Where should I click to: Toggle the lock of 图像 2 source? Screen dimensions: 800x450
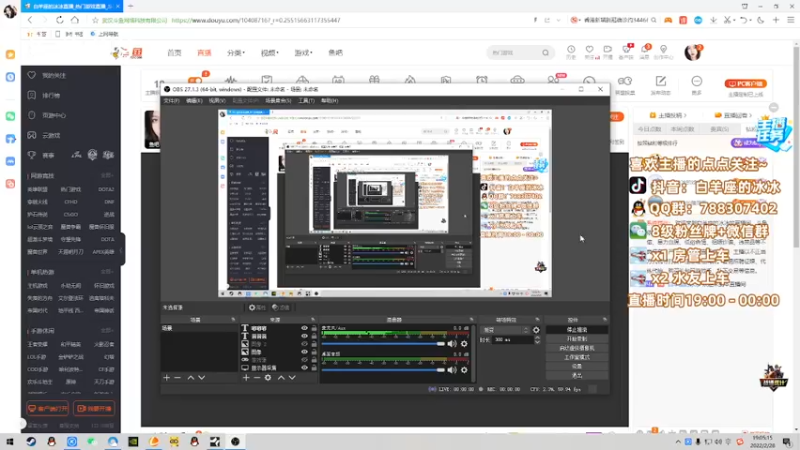(314, 344)
